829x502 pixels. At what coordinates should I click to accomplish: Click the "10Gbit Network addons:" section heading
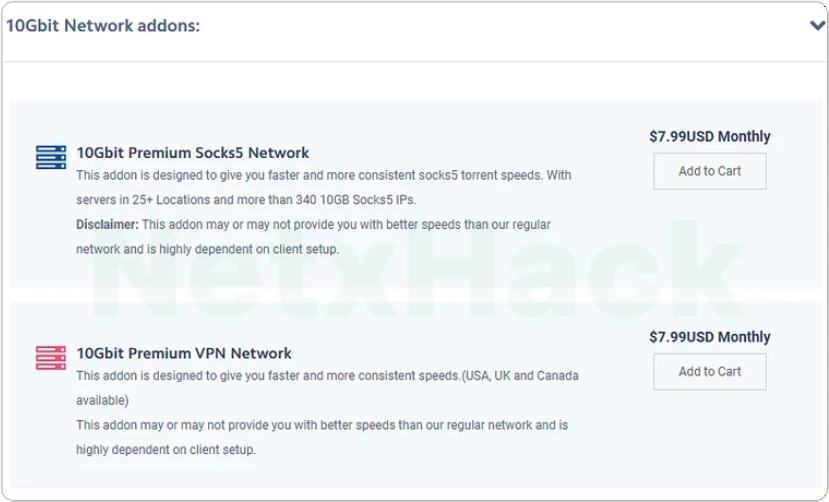103,26
